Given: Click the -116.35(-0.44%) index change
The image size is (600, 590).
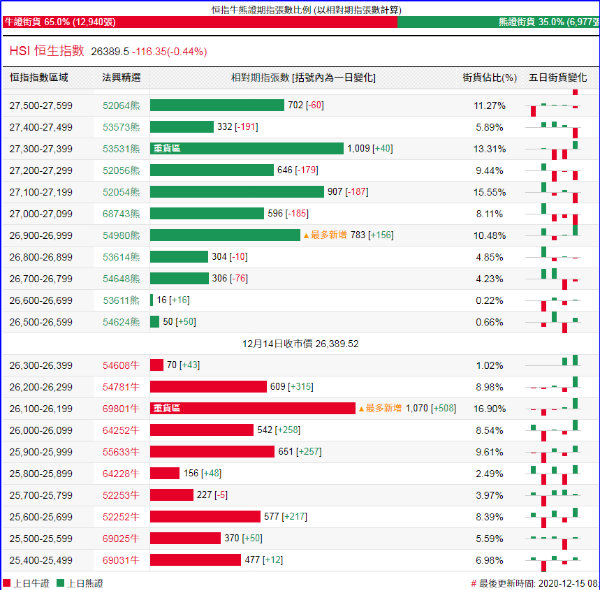Looking at the screenshot, I should pos(170,51).
